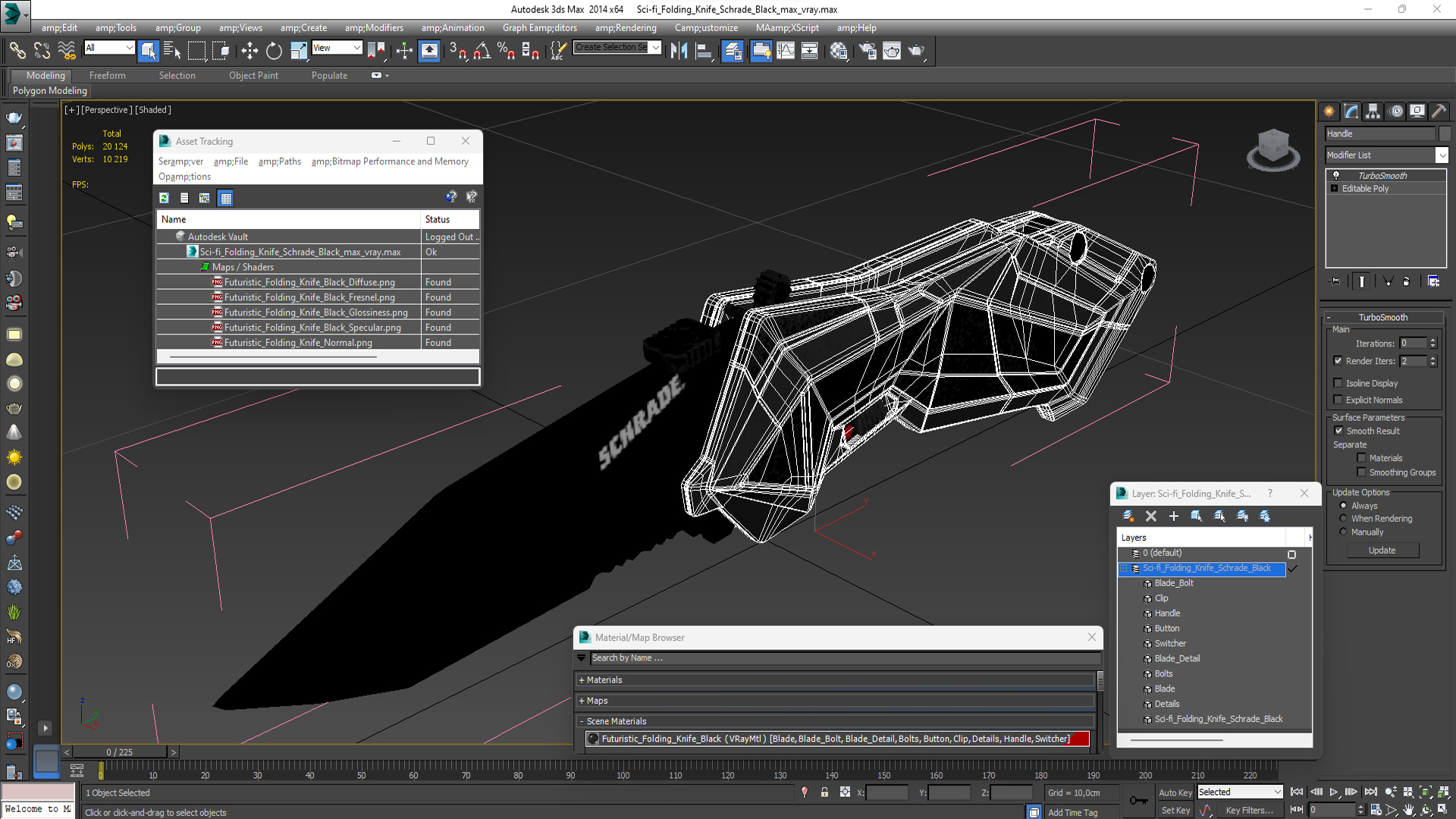Open the Utilities hammer panel tab
Image resolution: width=1456 pixels, height=819 pixels.
(1439, 111)
